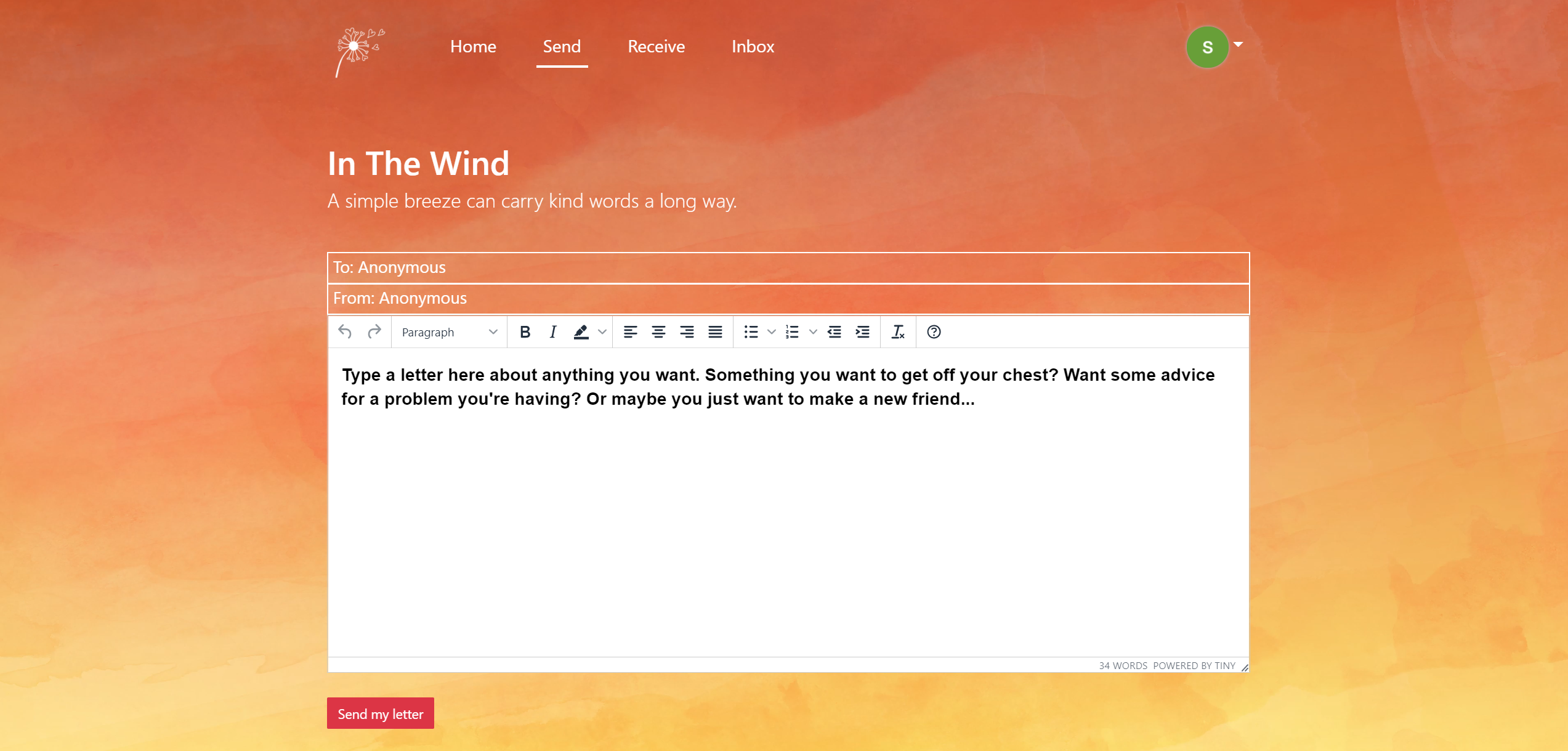Go to the Inbox page

pos(753,47)
